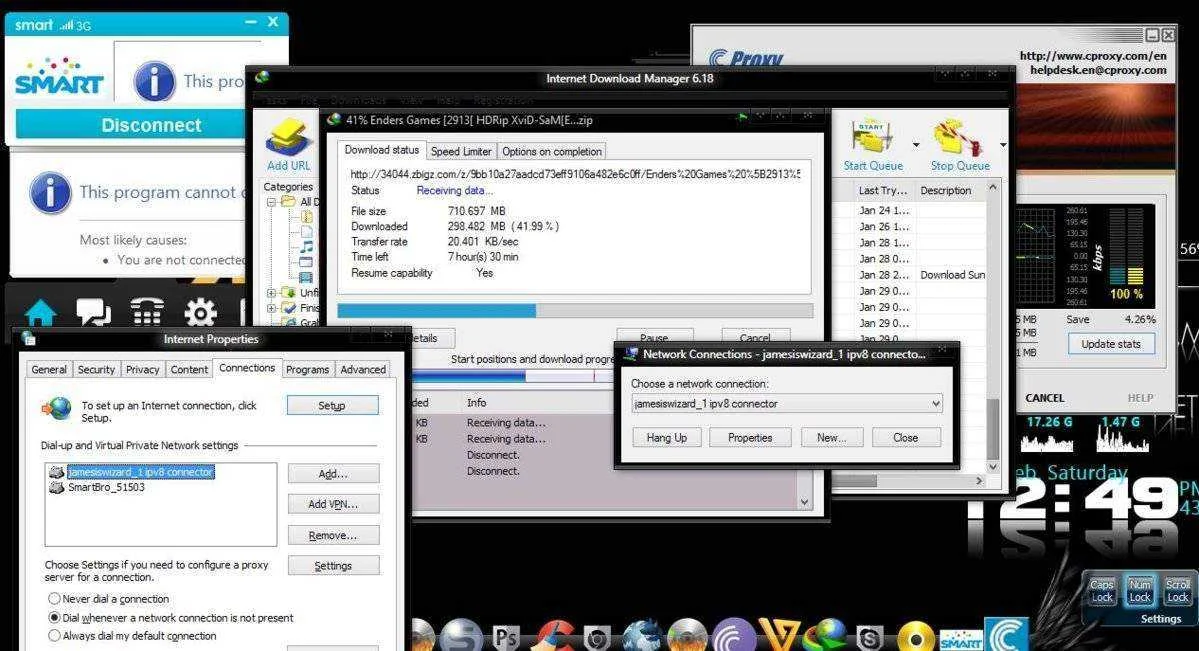Screen dimensions: 1199x651
Task: Click the Last Try column header in IDM
Action: [x=882, y=190]
